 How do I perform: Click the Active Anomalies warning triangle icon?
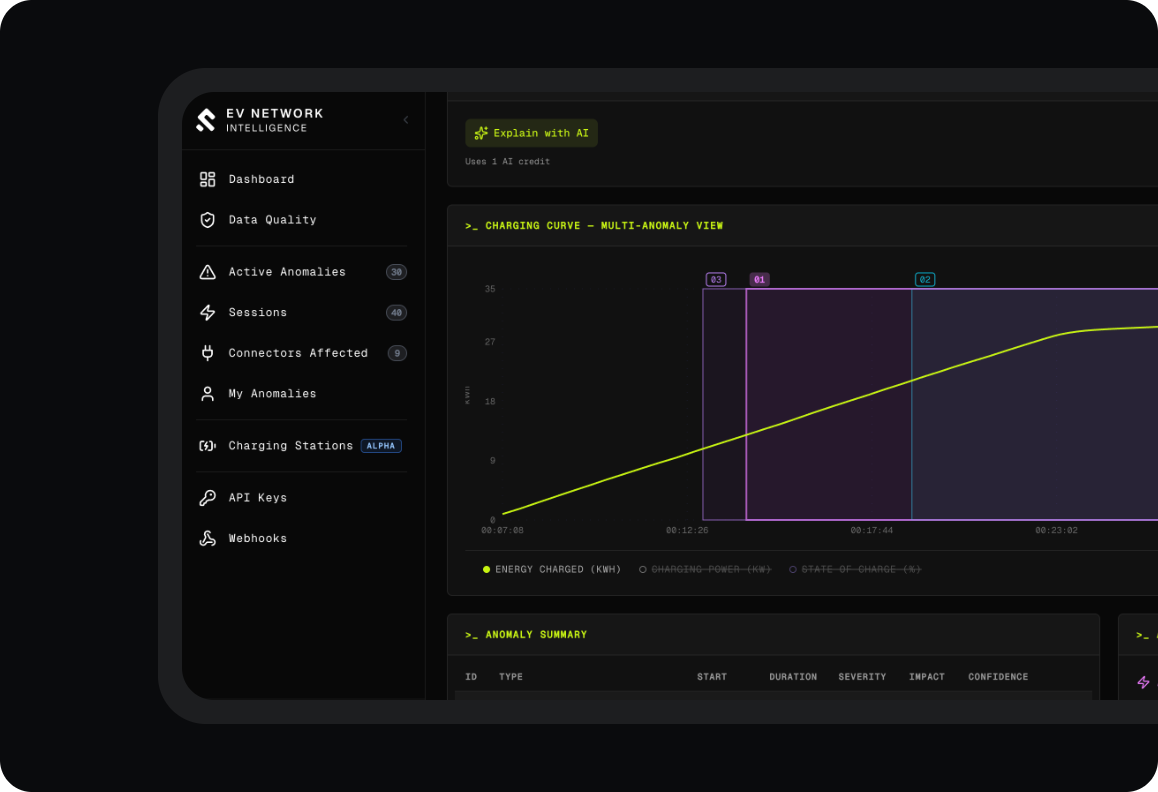[208, 272]
